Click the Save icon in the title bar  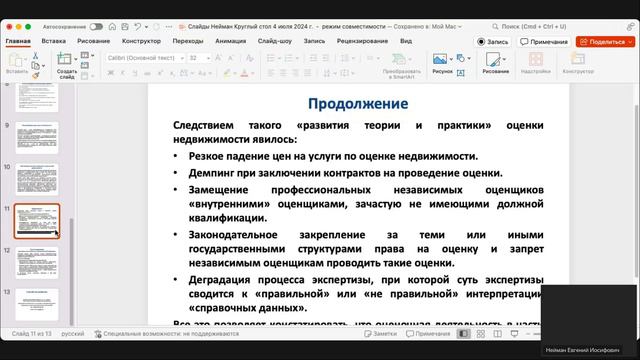click(125, 27)
